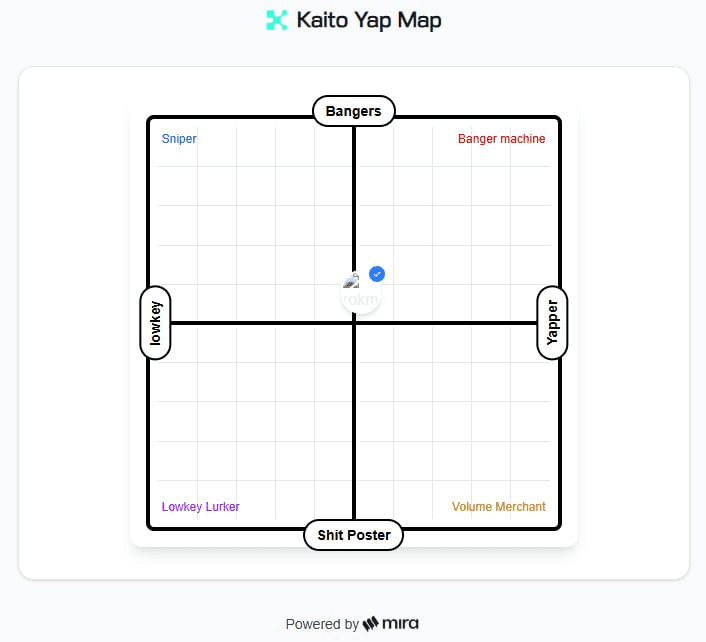The height and width of the screenshot is (642, 706).
Task: Click the Volume Merchant quadrant label
Action: click(498, 507)
